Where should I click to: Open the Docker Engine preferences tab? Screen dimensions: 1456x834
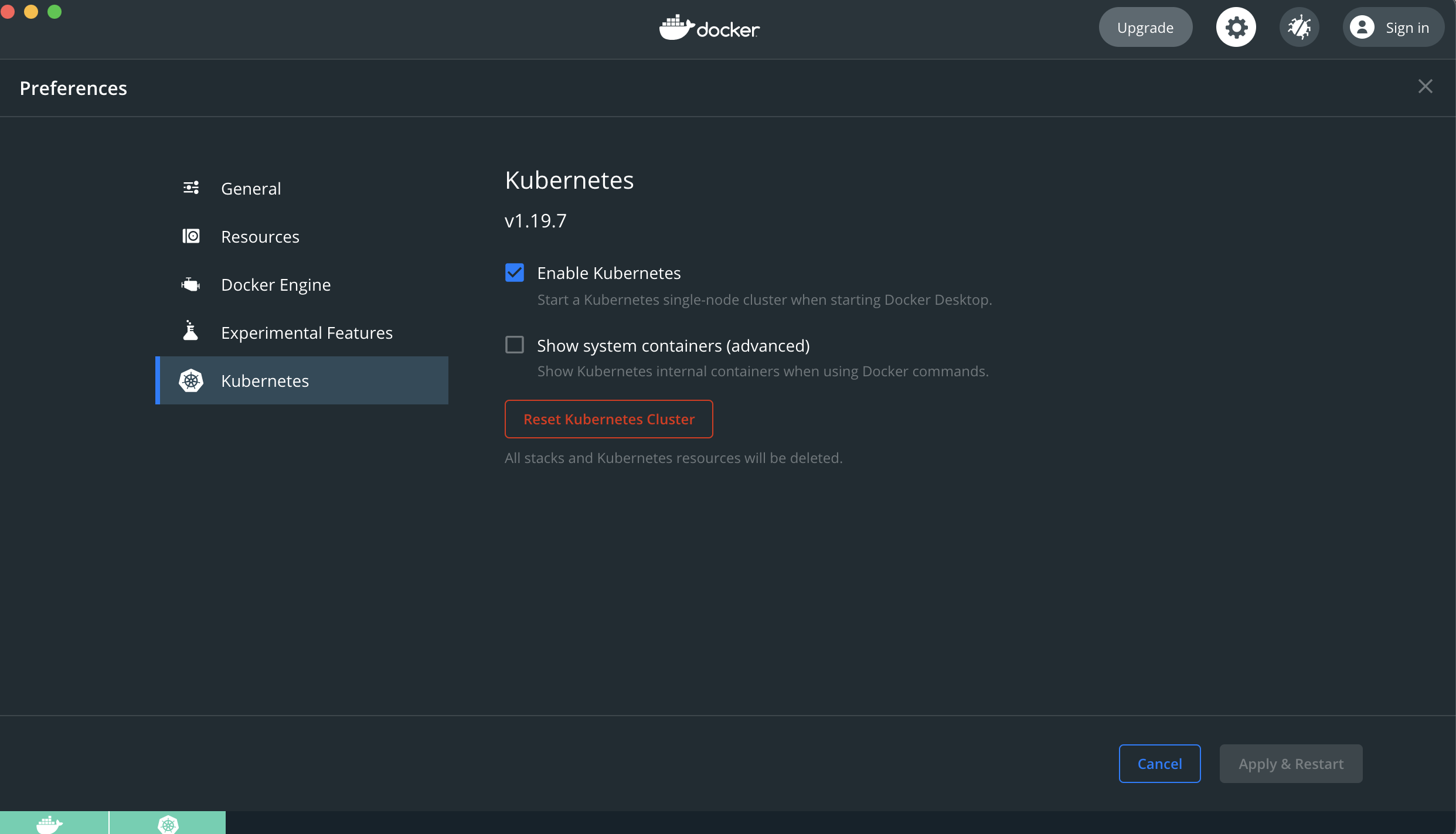click(x=275, y=285)
